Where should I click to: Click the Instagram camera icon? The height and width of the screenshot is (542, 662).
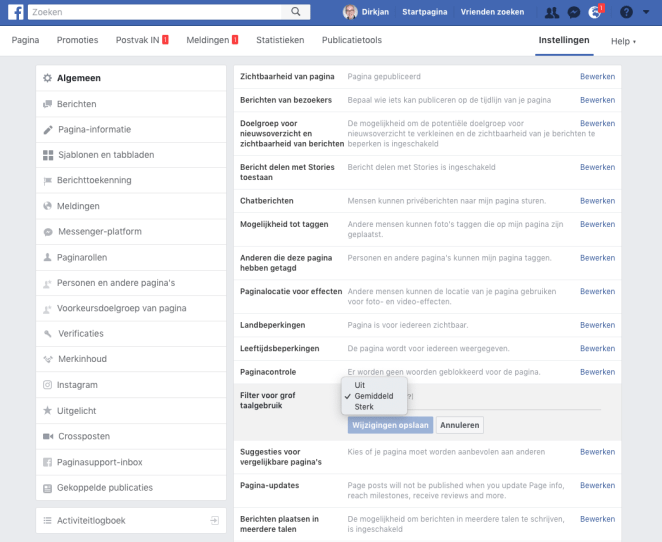pyautogui.click(x=47, y=385)
